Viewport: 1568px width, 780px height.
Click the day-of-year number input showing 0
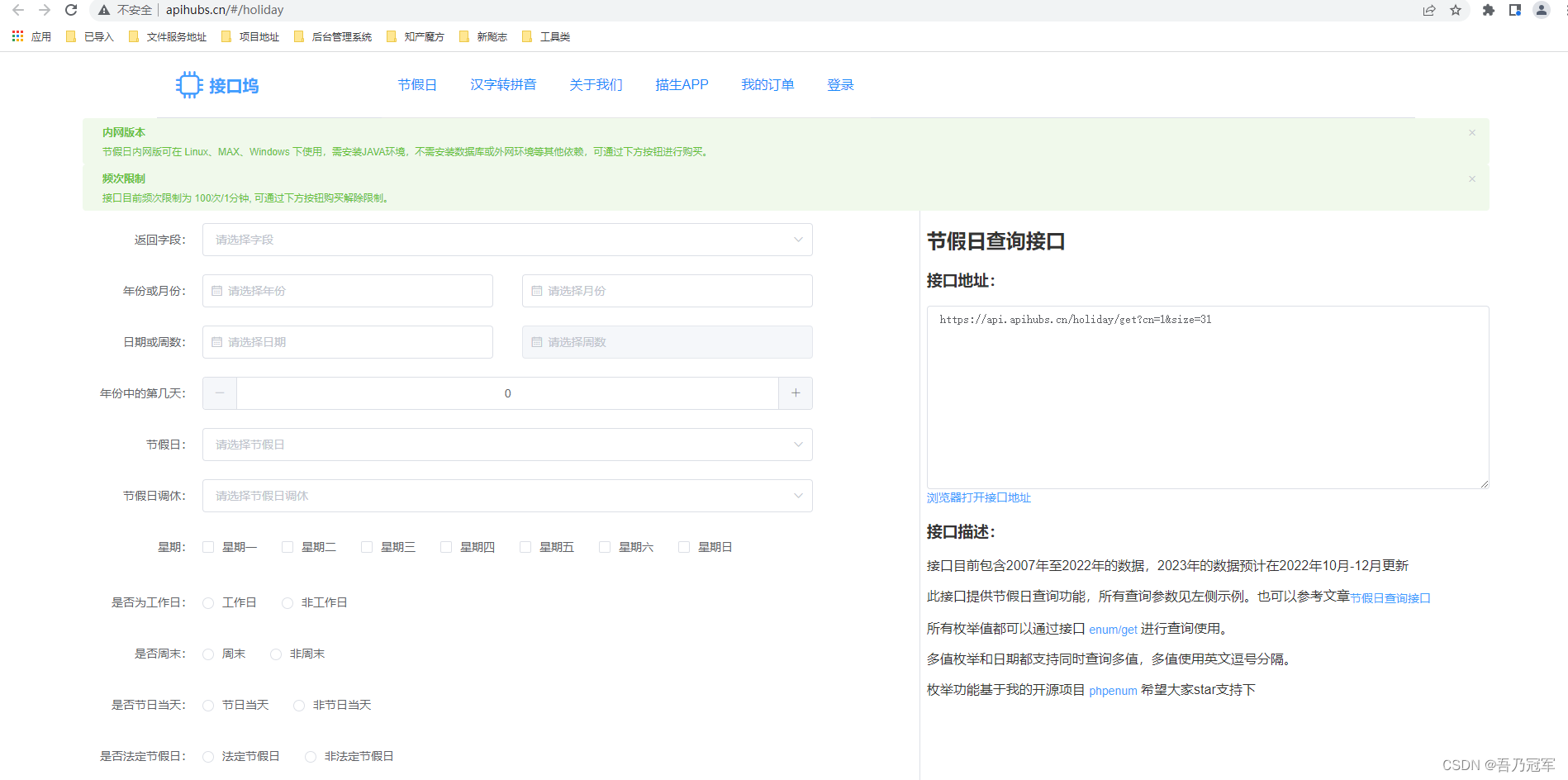[507, 393]
